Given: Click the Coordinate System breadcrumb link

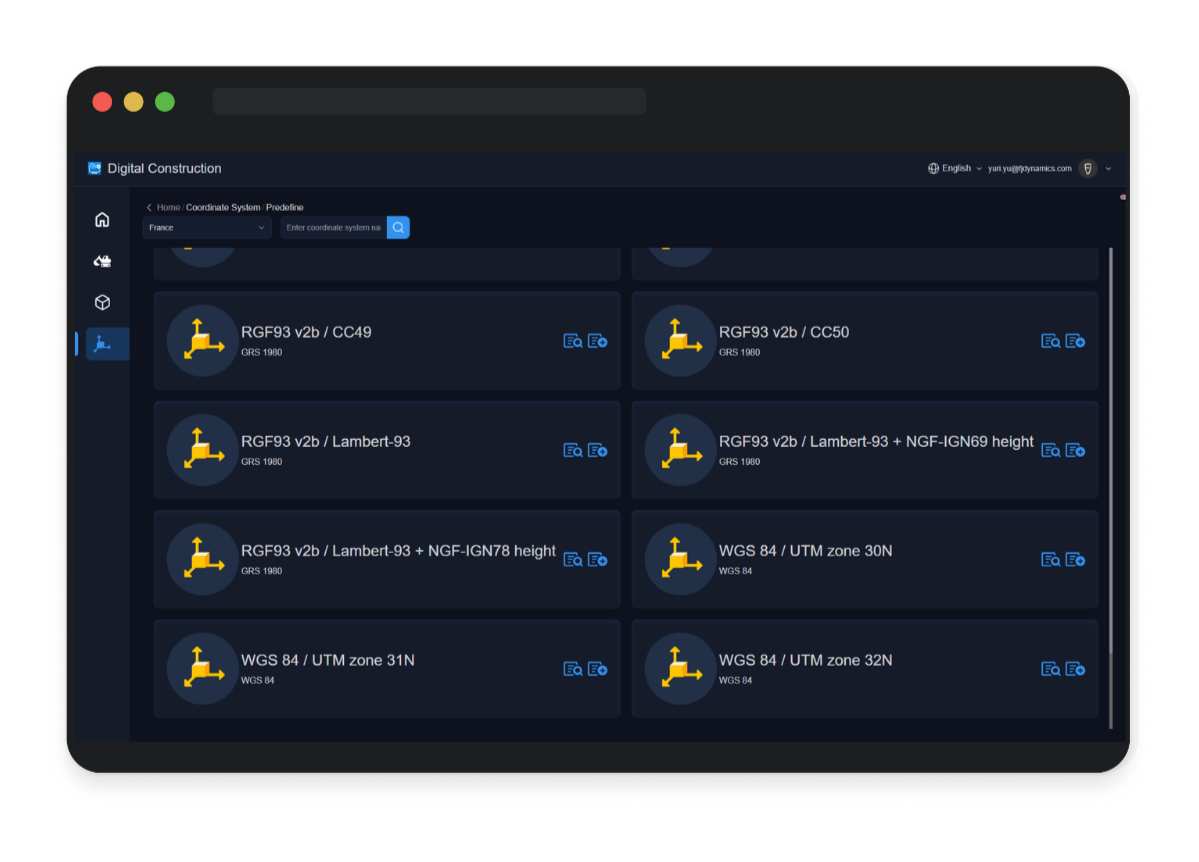Looking at the screenshot, I should click(222, 208).
